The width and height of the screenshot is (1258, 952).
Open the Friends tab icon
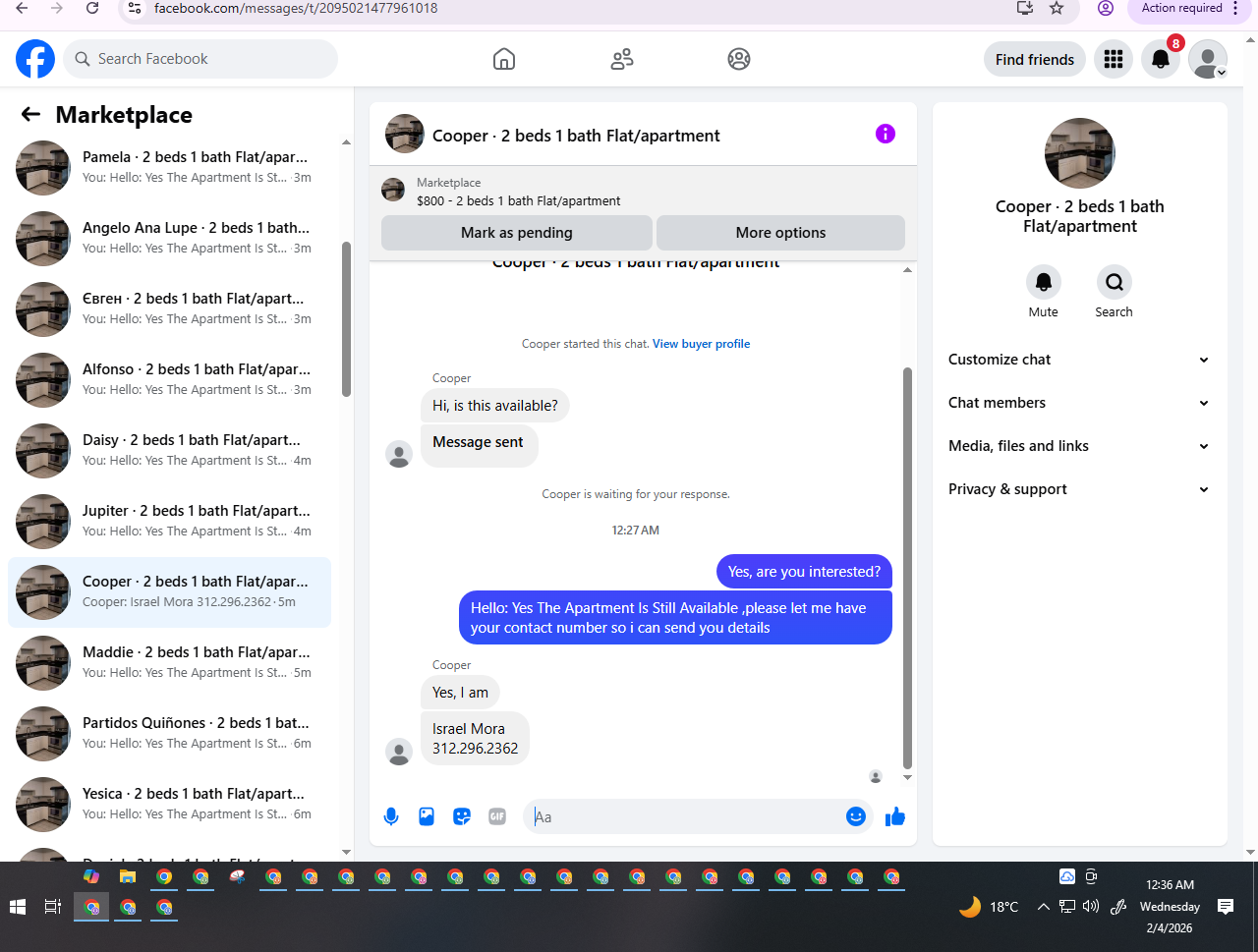[622, 59]
